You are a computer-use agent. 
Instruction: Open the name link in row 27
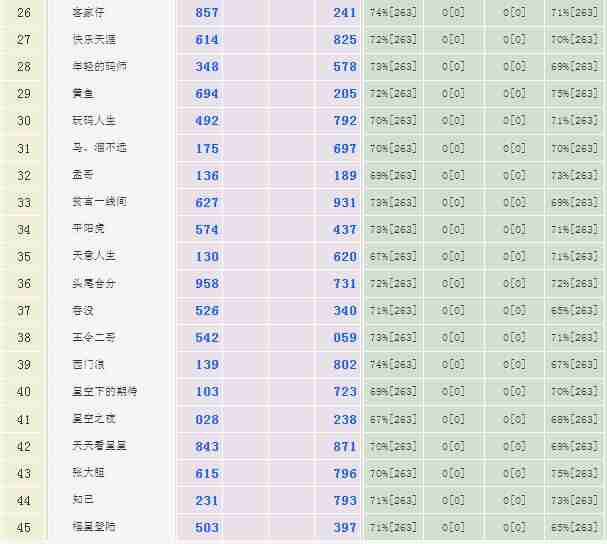point(93,40)
